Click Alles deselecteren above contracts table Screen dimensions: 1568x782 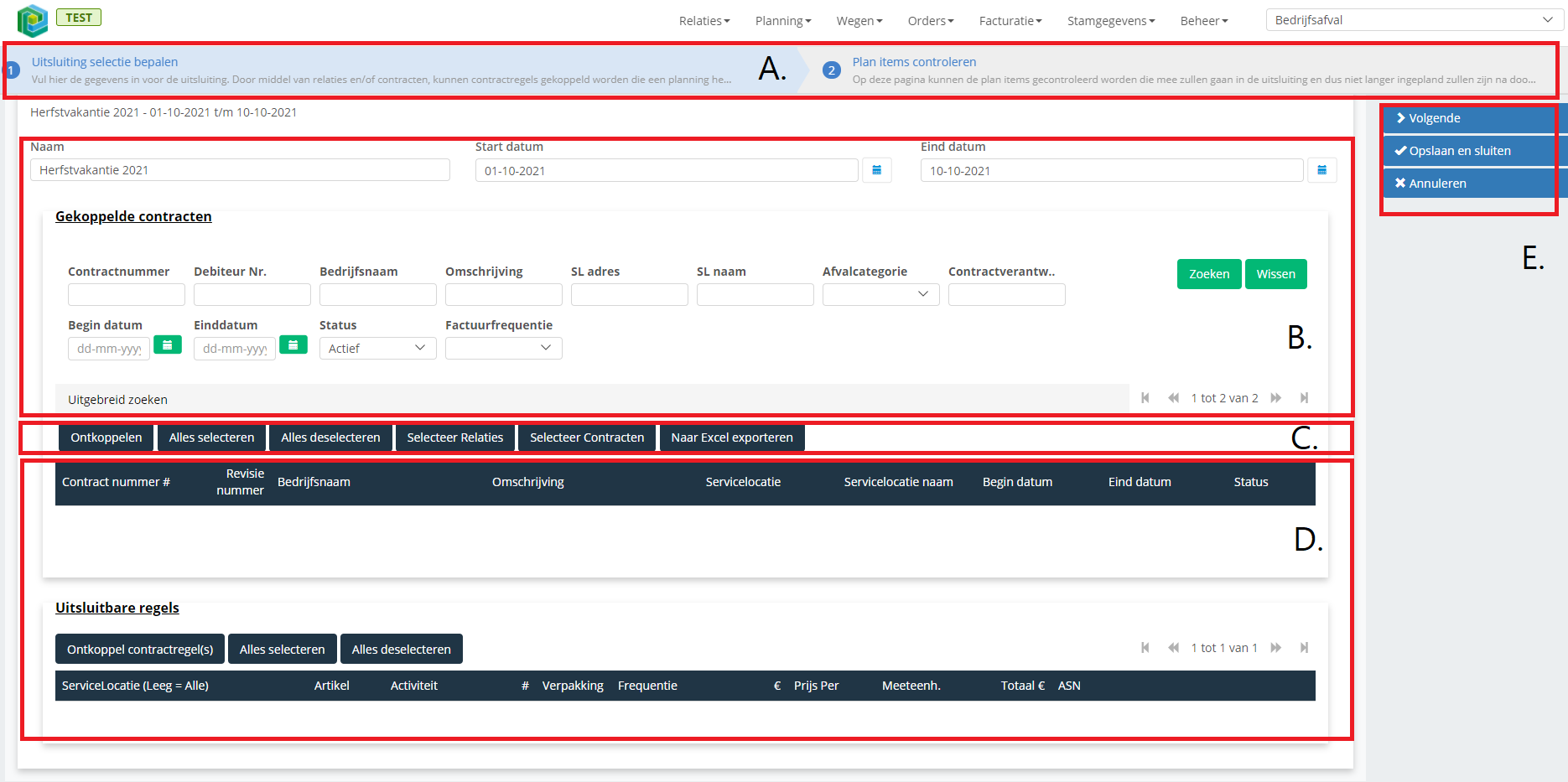(330, 438)
